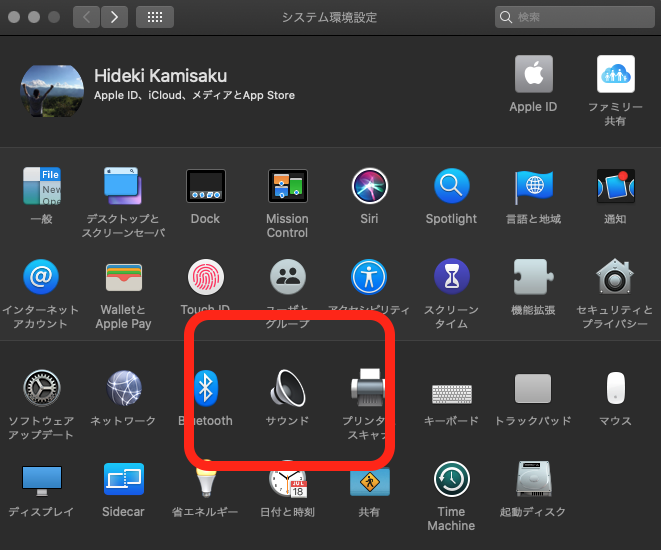Open Keyboard (キーボード) preferences
The height and width of the screenshot is (550, 661).
(x=451, y=394)
